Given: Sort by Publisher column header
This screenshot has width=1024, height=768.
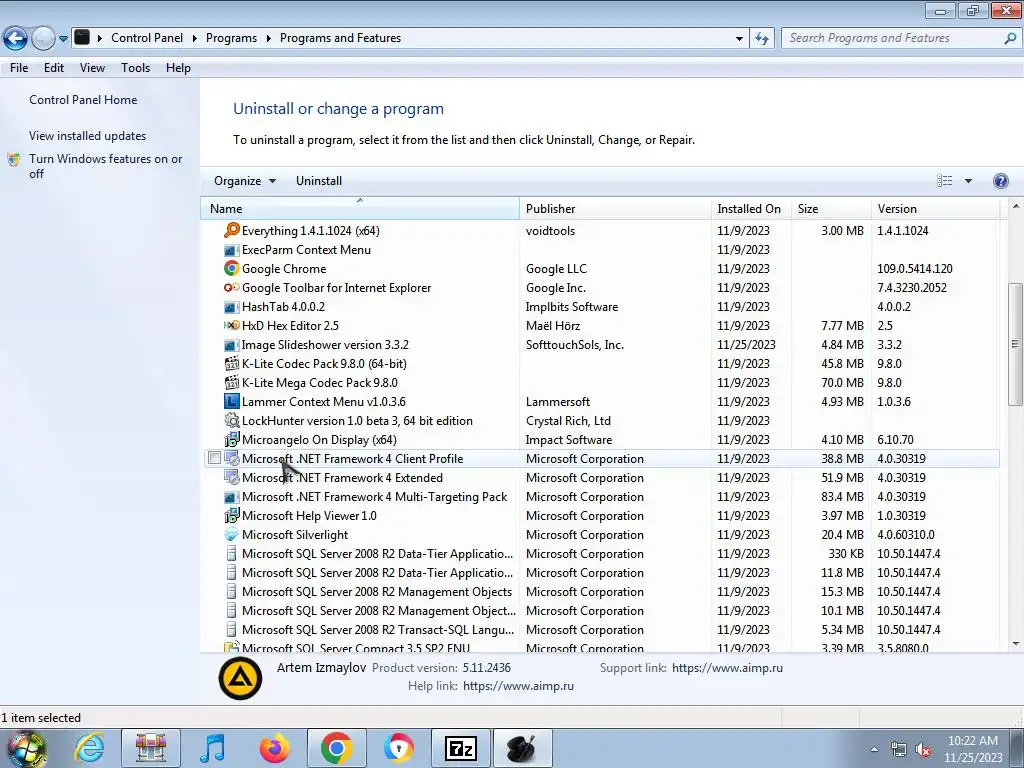Looking at the screenshot, I should [x=615, y=208].
